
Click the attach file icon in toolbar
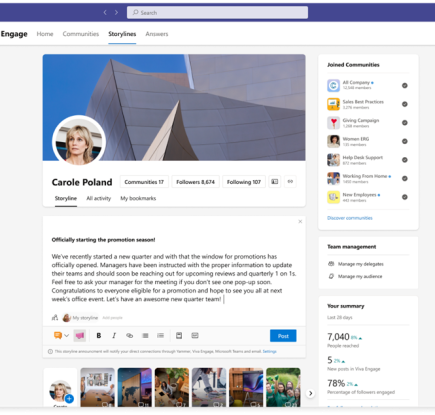coord(179,336)
